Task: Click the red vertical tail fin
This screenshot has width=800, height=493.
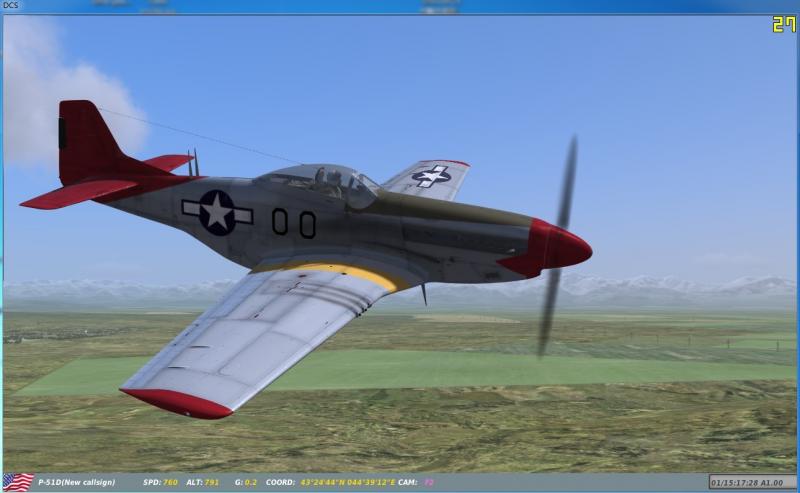Action: click(86, 140)
